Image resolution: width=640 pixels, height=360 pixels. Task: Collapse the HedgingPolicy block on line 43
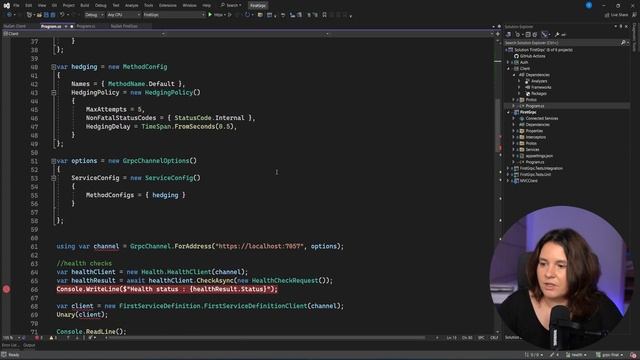[53, 93]
